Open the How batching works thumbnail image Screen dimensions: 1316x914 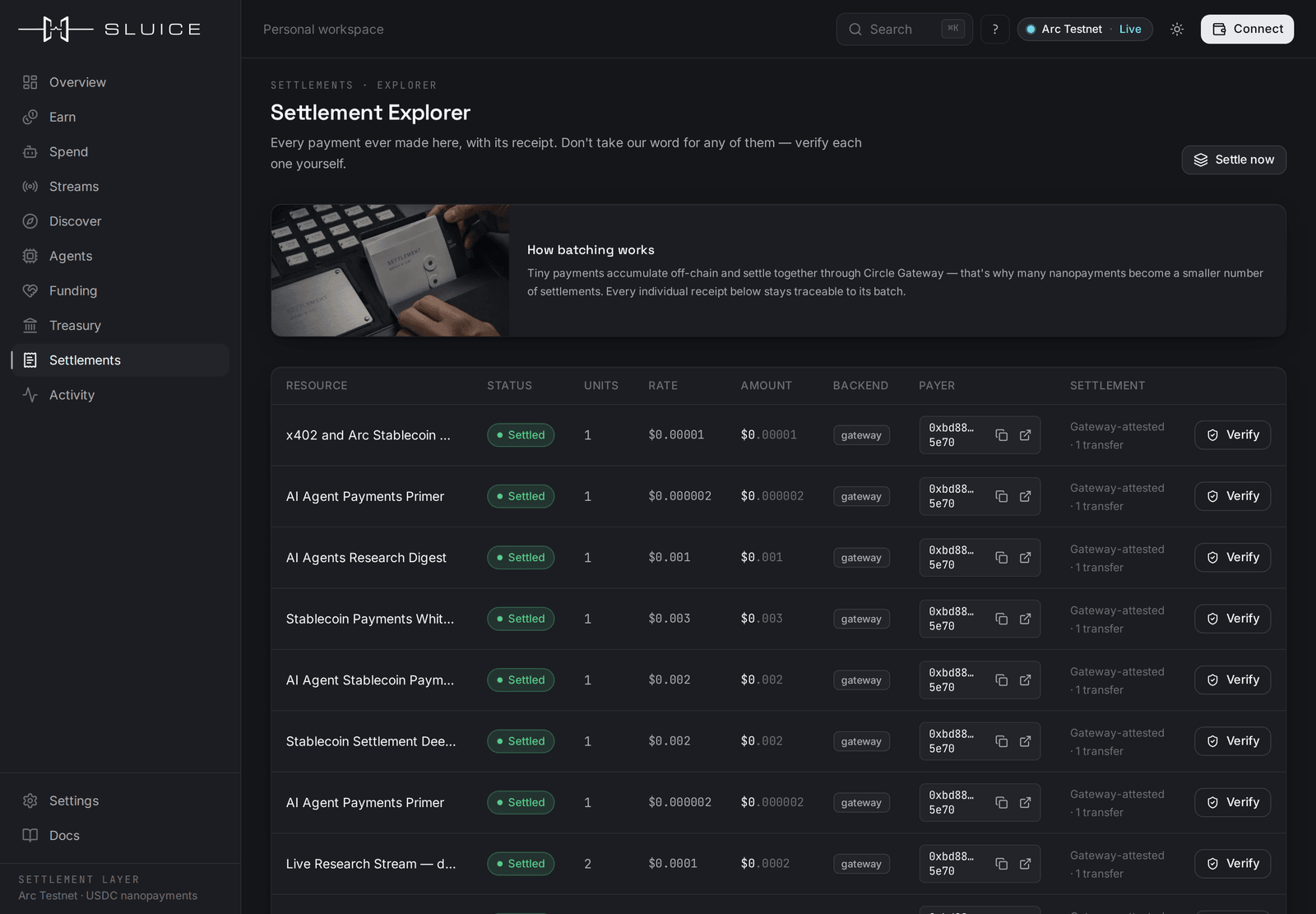pos(390,271)
